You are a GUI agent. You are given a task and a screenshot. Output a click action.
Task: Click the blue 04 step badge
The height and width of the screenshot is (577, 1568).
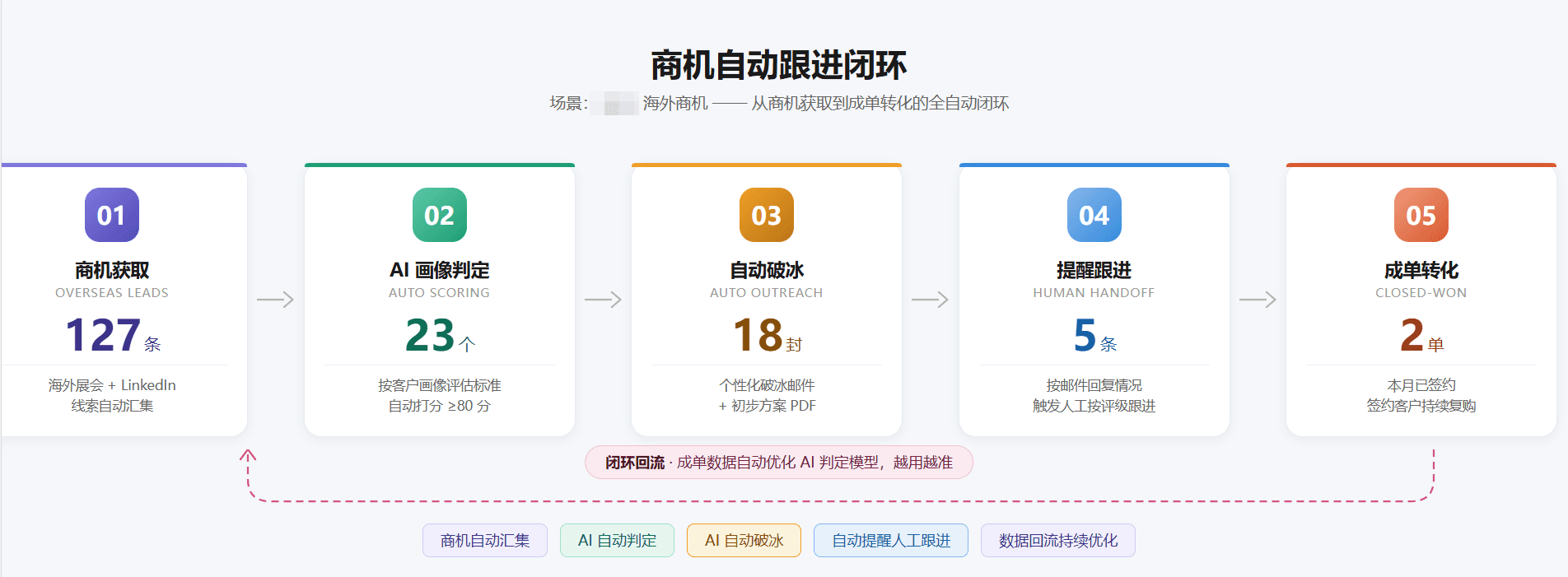[1094, 215]
